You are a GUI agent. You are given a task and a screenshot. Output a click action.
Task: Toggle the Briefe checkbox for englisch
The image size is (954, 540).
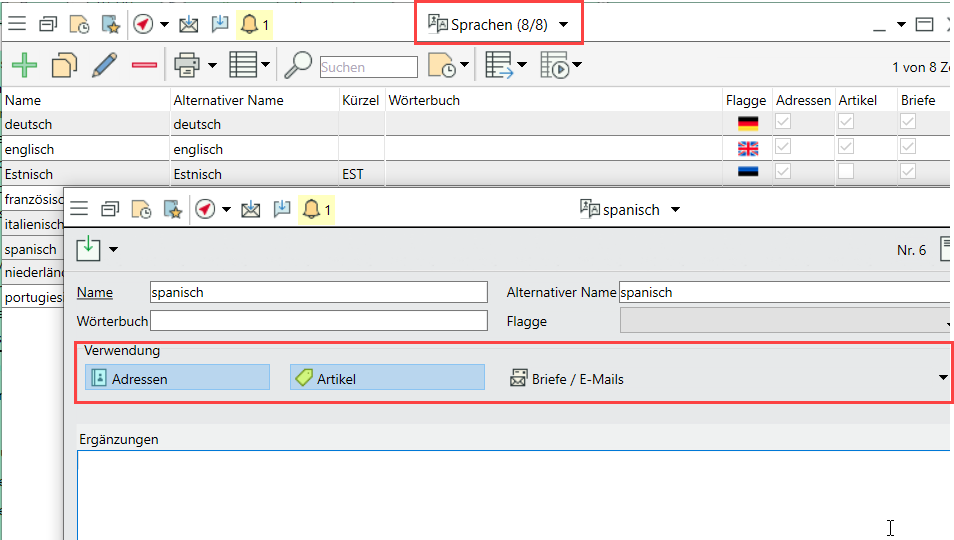point(908,148)
